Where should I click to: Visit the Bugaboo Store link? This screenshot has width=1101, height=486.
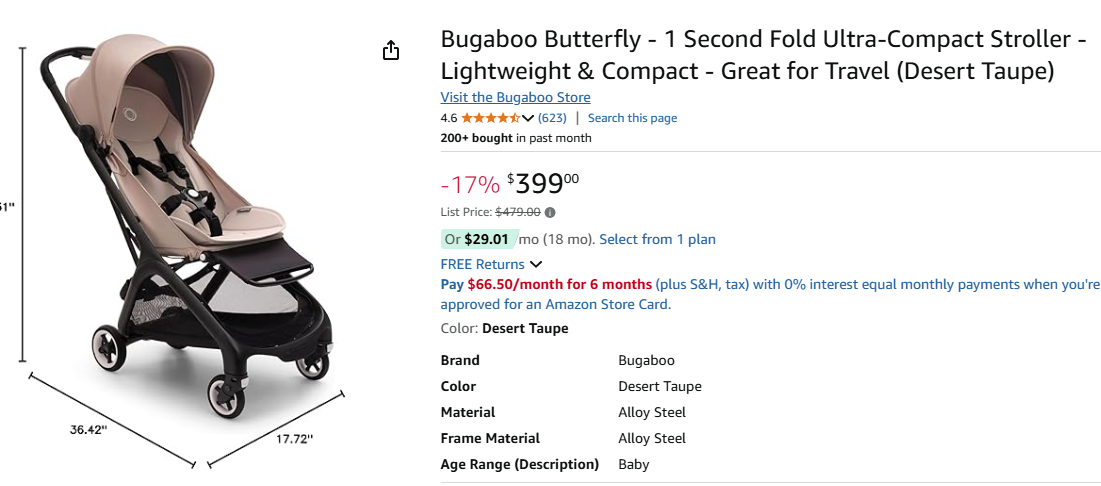click(515, 97)
